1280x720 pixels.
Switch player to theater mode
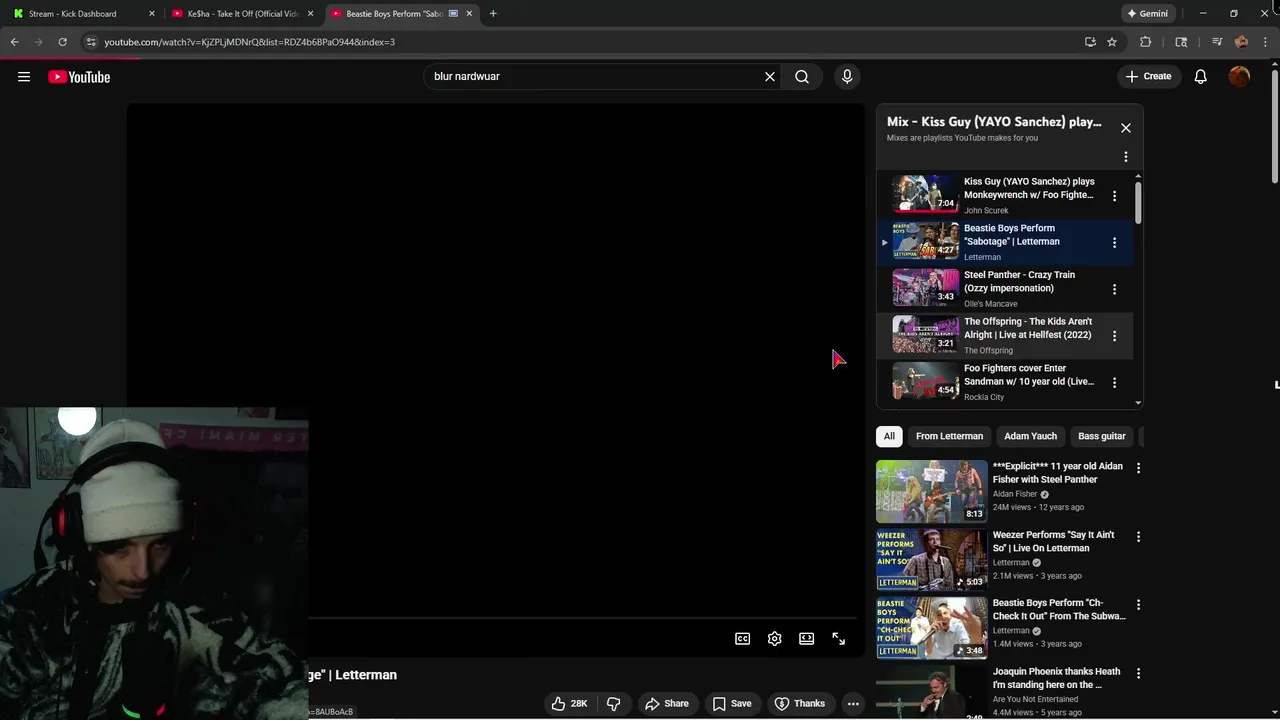tap(806, 639)
